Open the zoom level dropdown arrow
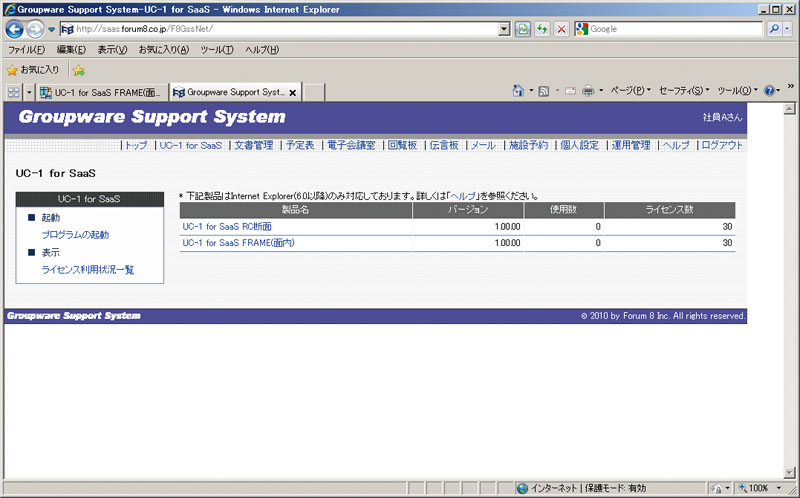This screenshot has height=498, width=800. [x=779, y=488]
